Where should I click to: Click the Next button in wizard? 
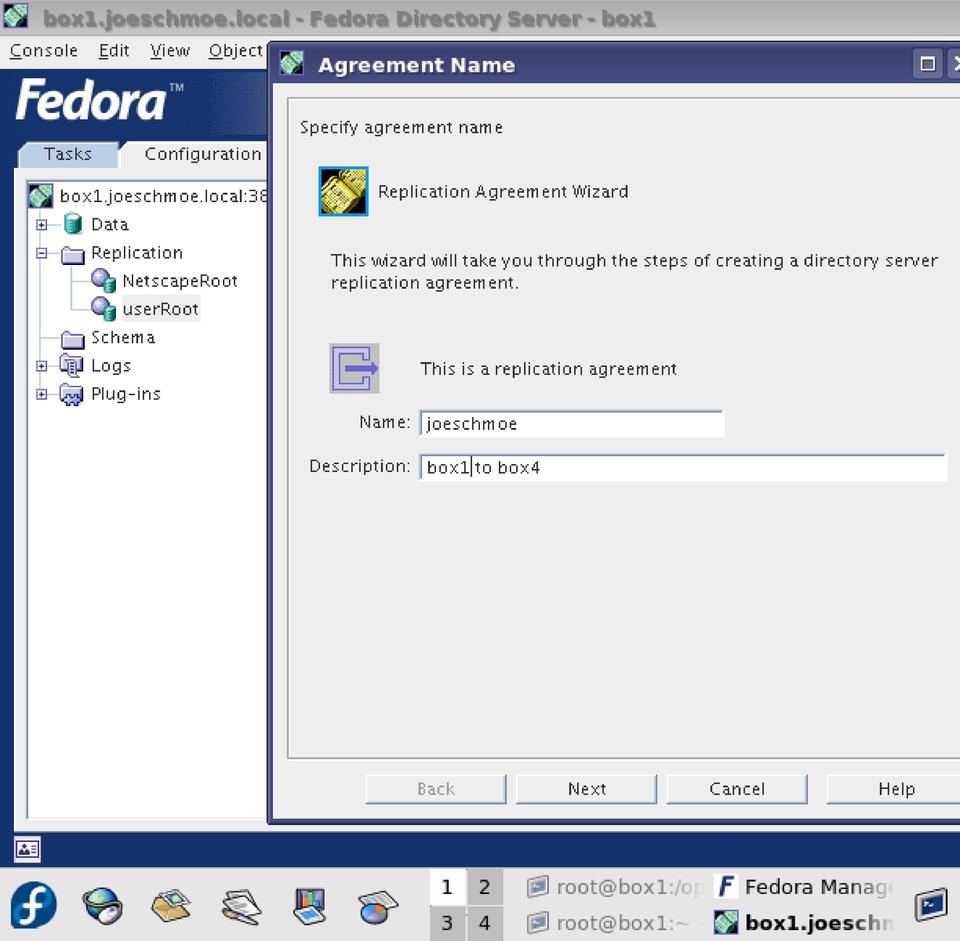pos(586,789)
